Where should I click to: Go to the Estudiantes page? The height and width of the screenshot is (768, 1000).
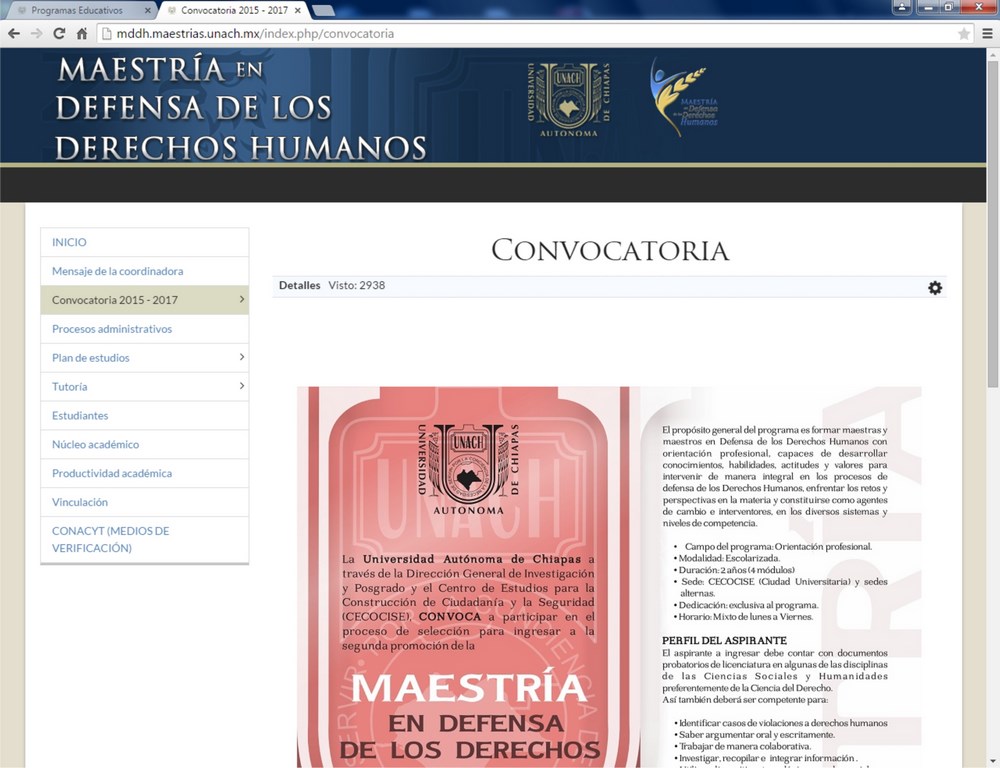click(x=145, y=415)
